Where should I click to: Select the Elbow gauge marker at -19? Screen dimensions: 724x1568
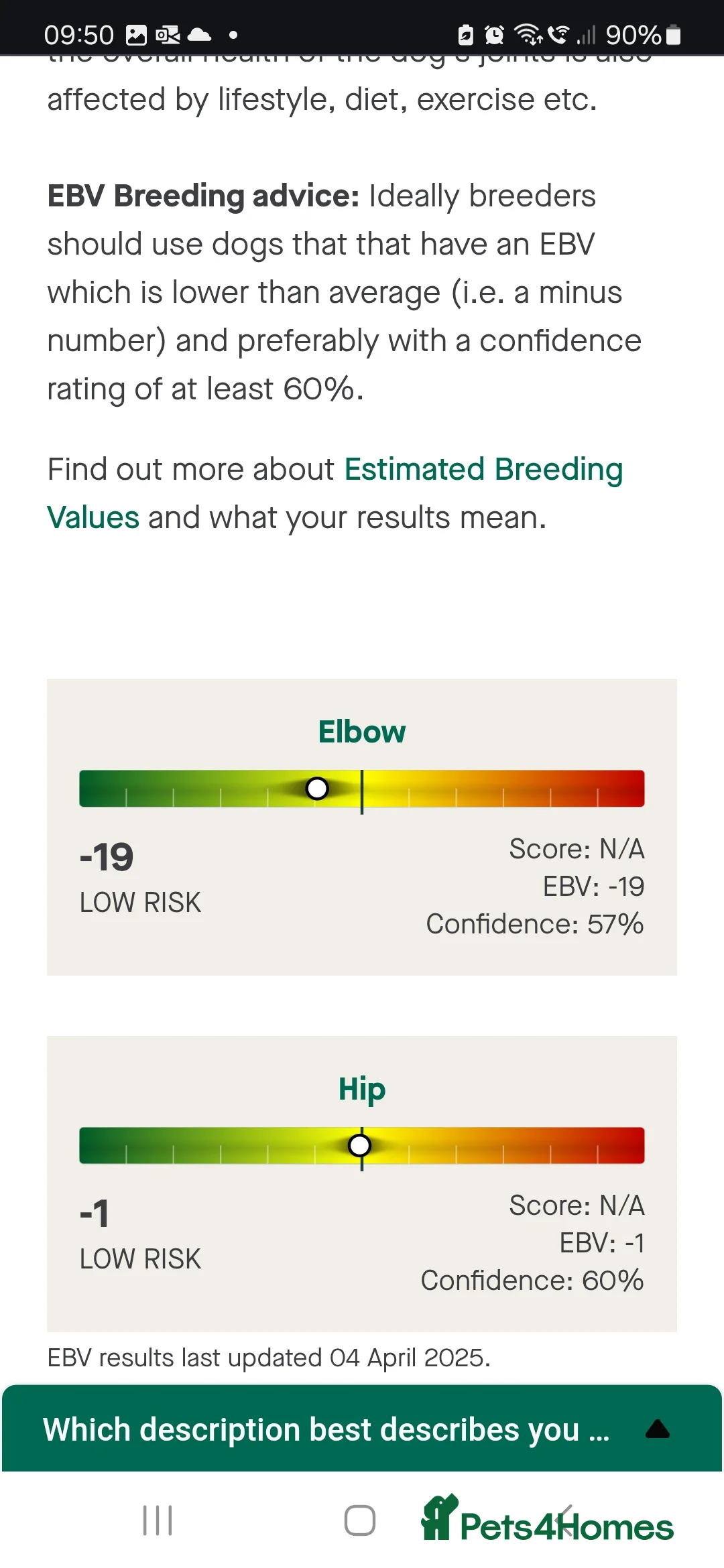coord(316,789)
